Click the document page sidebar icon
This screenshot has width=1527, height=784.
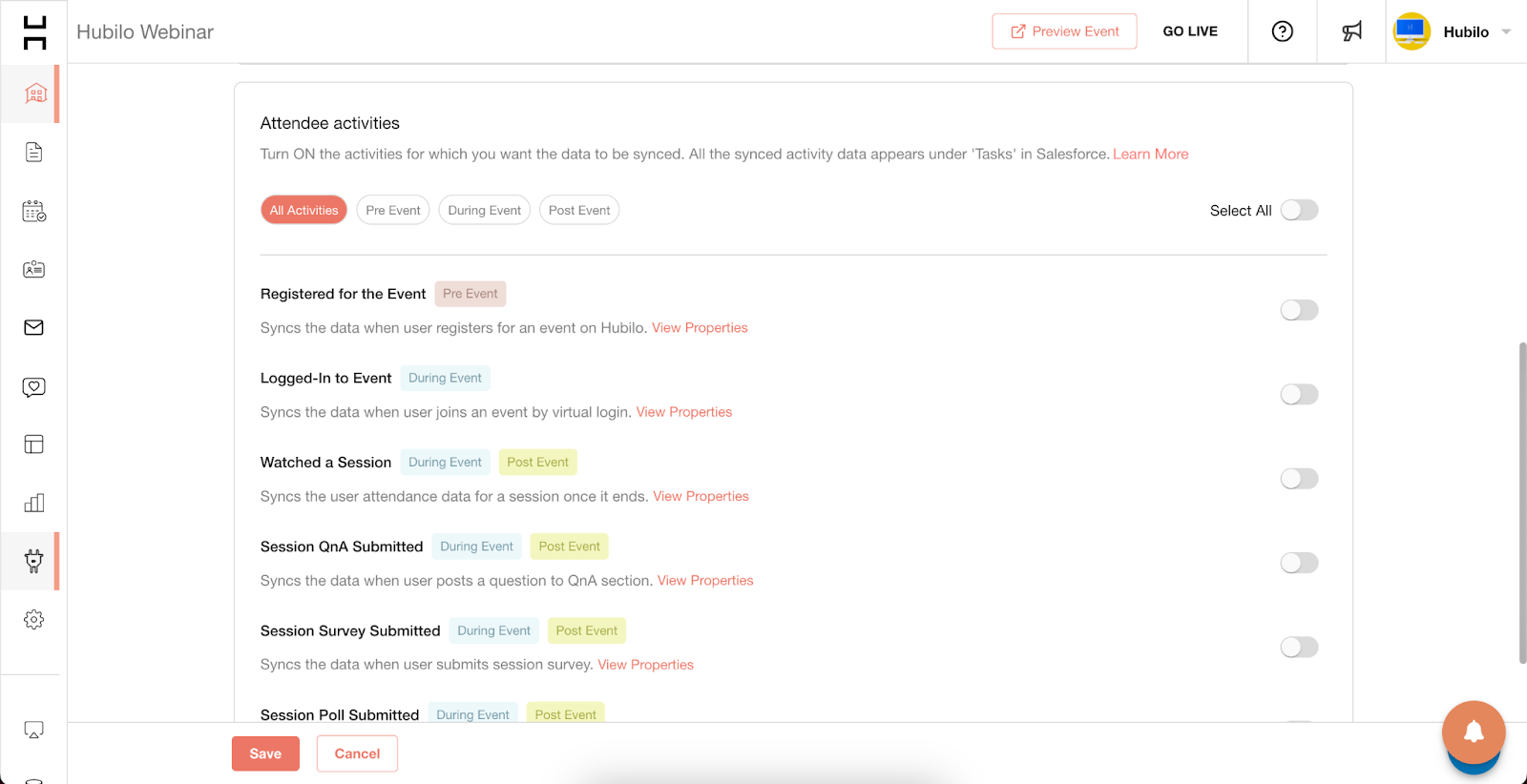click(34, 153)
